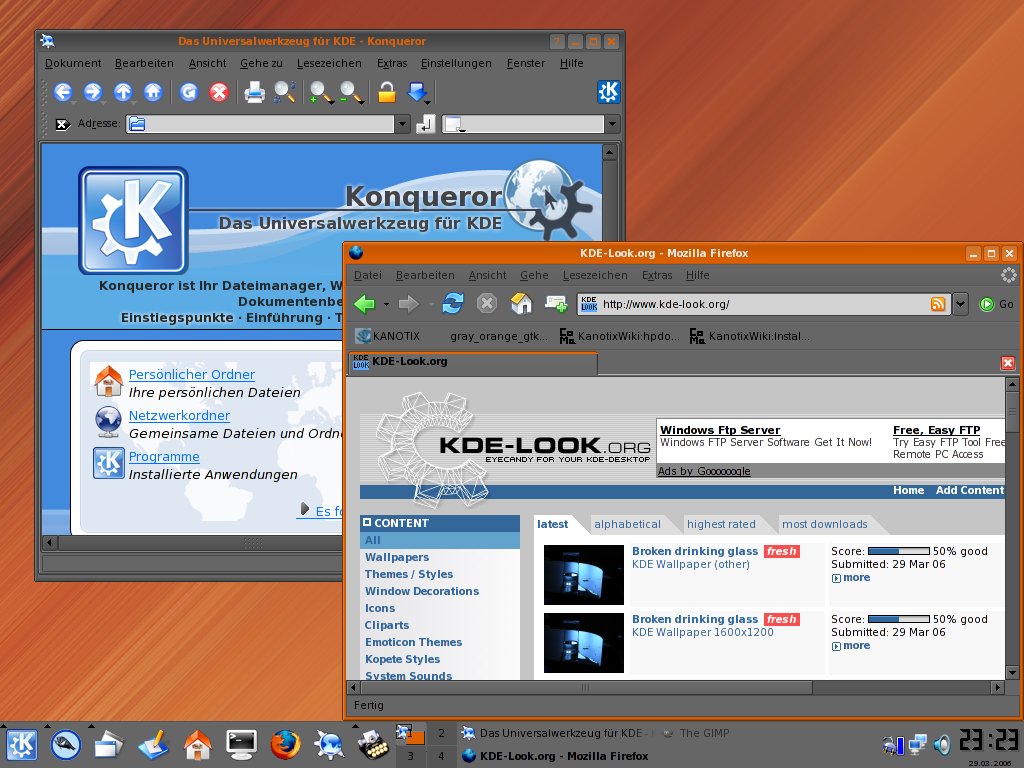Open the Datei menu in Firefox

pyautogui.click(x=368, y=276)
